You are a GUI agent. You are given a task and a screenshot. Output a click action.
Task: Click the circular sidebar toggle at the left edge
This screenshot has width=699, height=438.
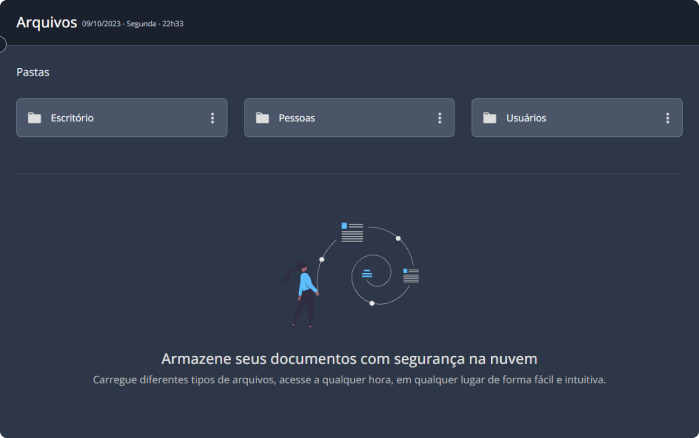(2, 45)
